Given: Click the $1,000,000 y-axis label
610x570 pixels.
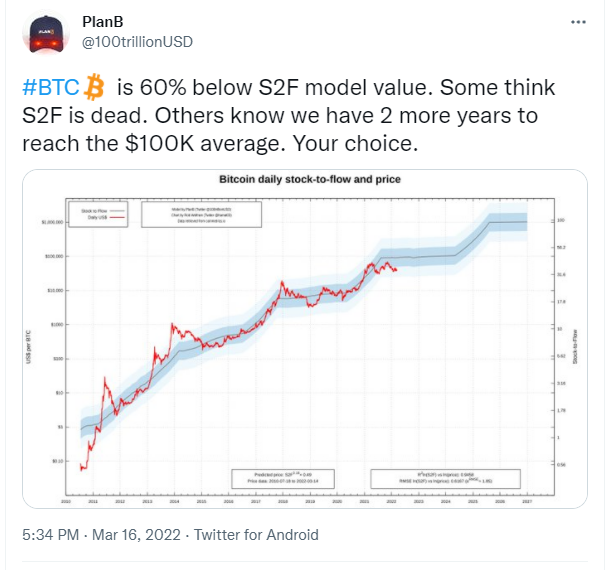Looking at the screenshot, I should [x=53, y=222].
